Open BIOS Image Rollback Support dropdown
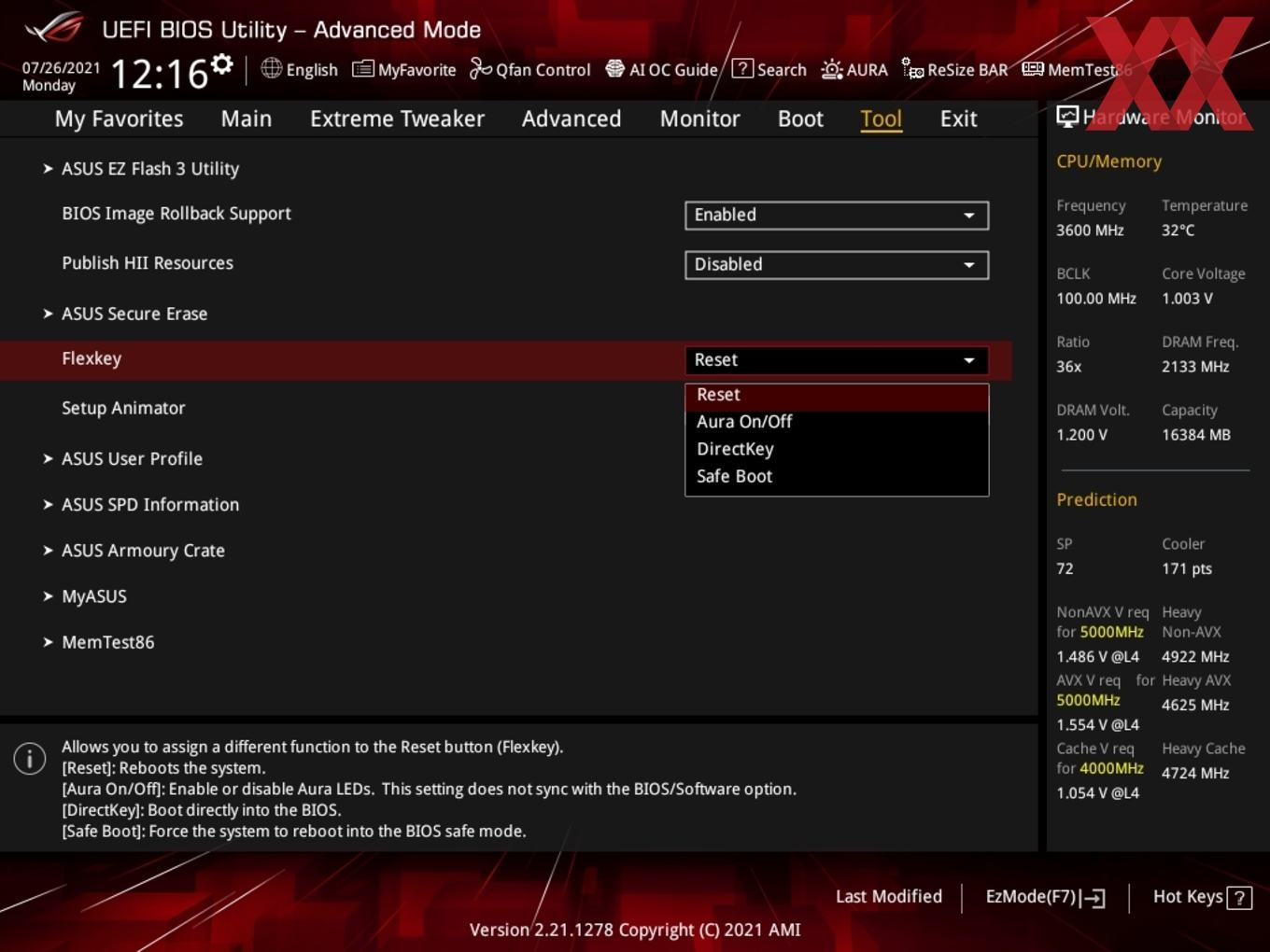 pyautogui.click(x=837, y=215)
